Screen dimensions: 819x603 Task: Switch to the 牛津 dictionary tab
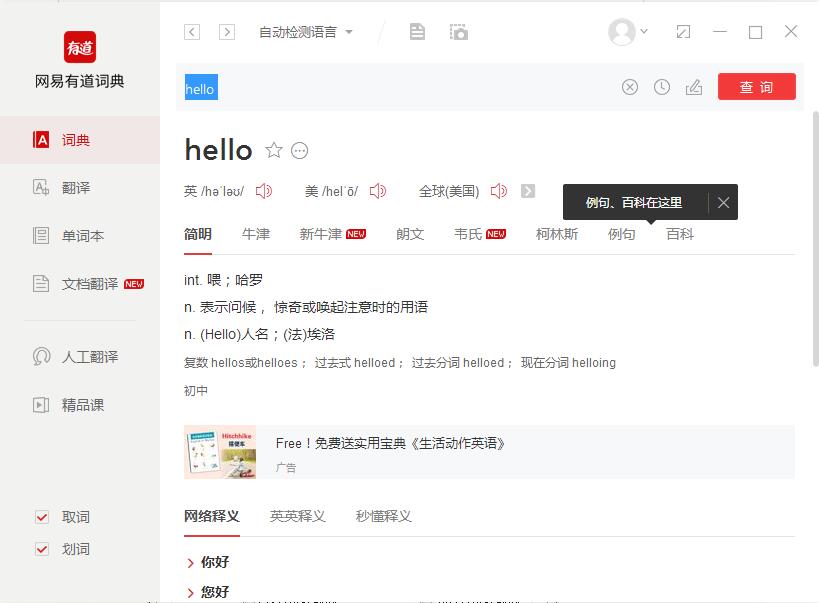(257, 234)
